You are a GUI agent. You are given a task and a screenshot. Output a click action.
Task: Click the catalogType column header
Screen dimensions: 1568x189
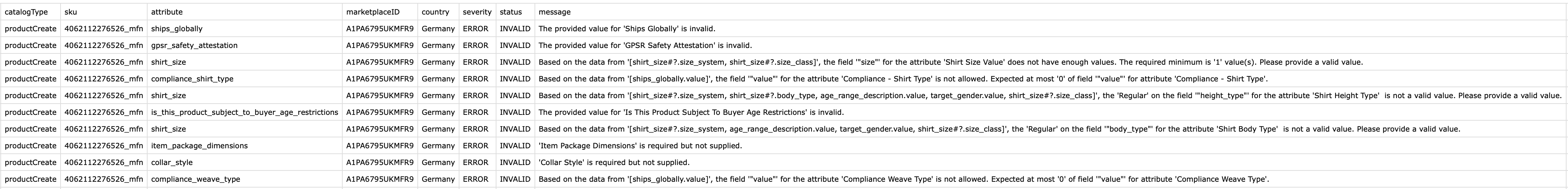coord(26,12)
